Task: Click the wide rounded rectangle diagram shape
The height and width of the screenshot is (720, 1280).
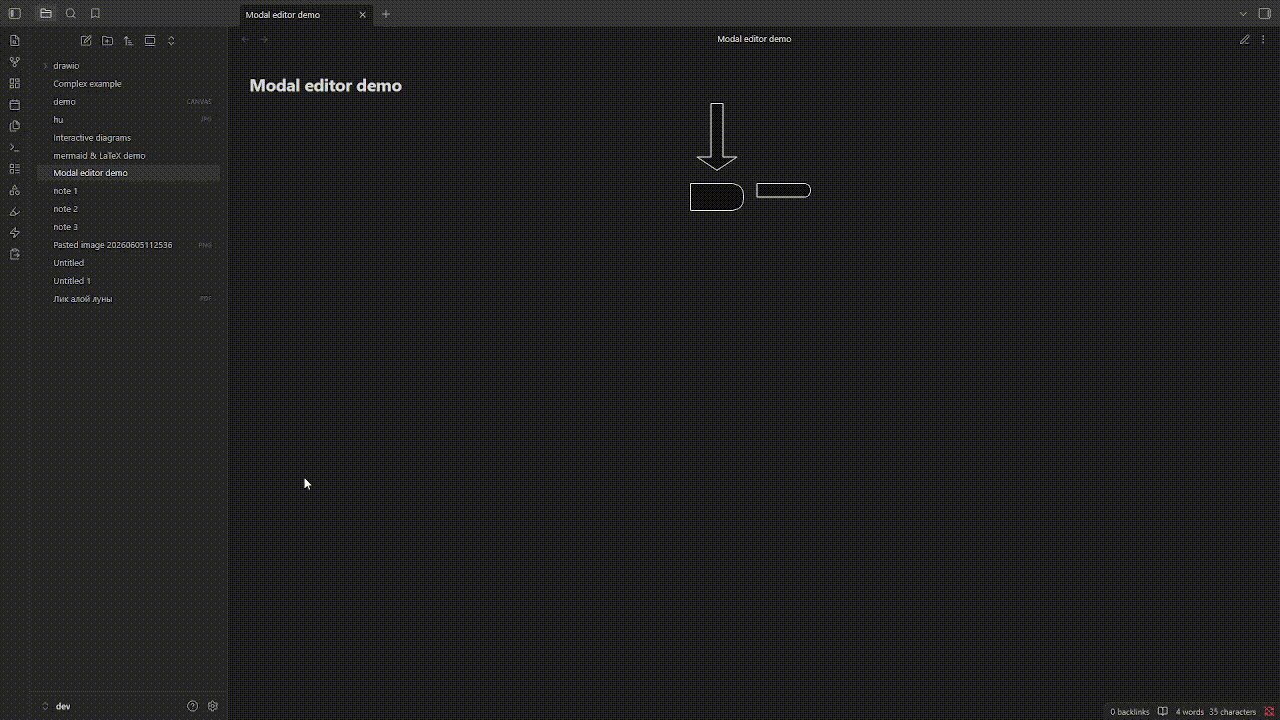Action: tap(783, 190)
